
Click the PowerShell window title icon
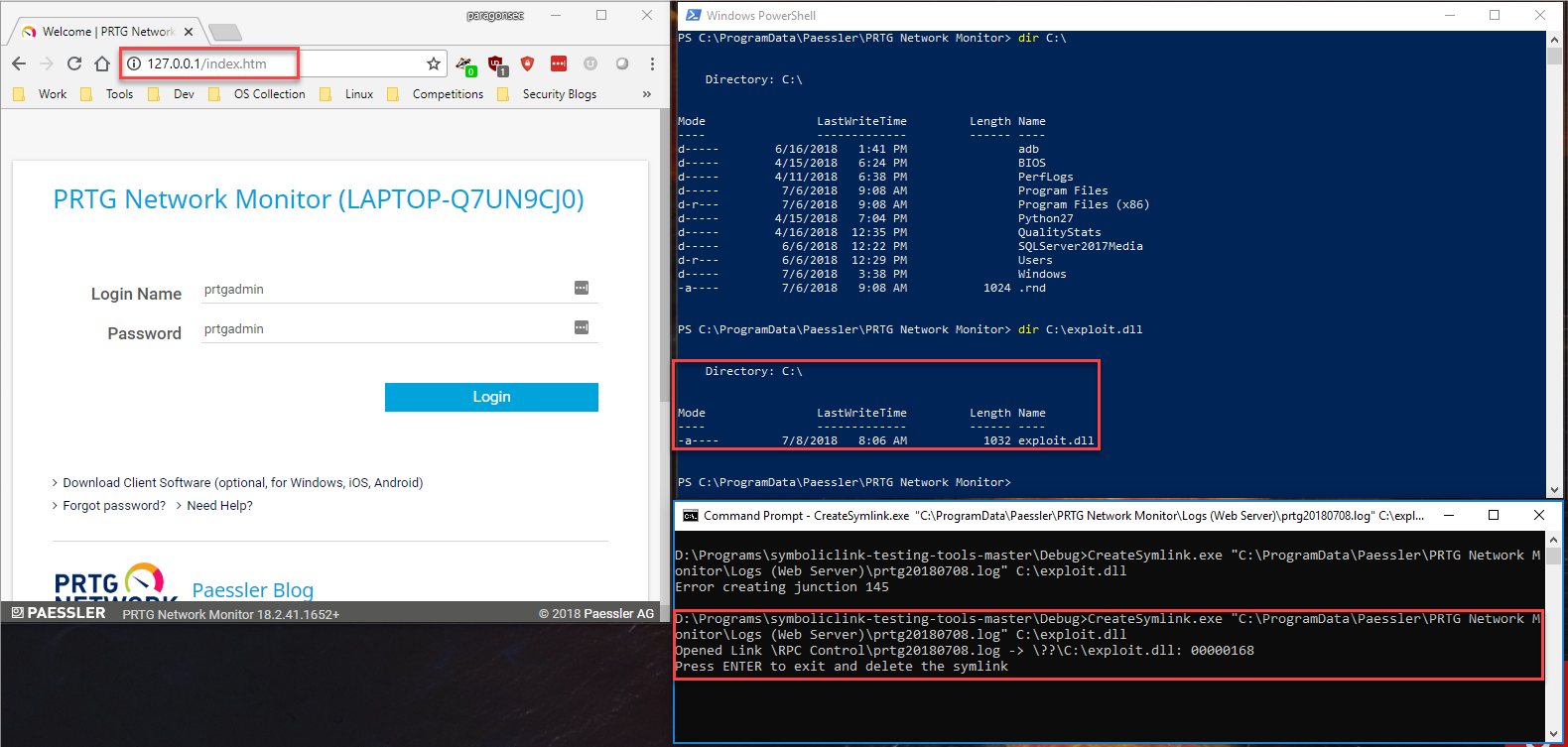[693, 15]
